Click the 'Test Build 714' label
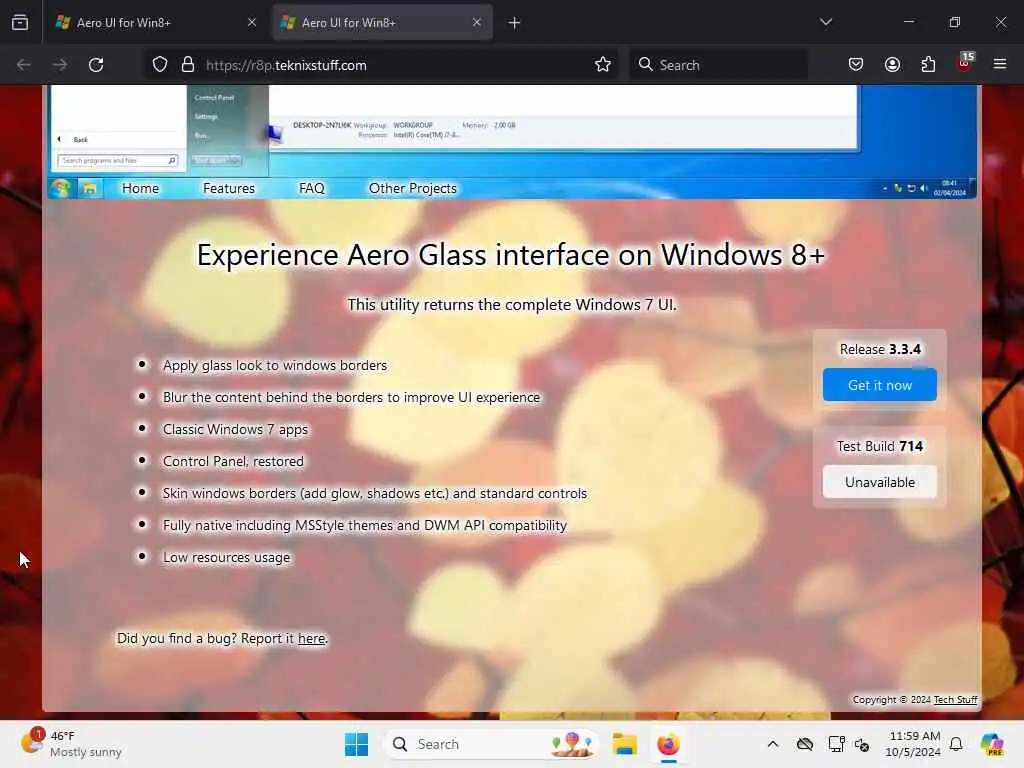The image size is (1024, 768). coord(880,446)
